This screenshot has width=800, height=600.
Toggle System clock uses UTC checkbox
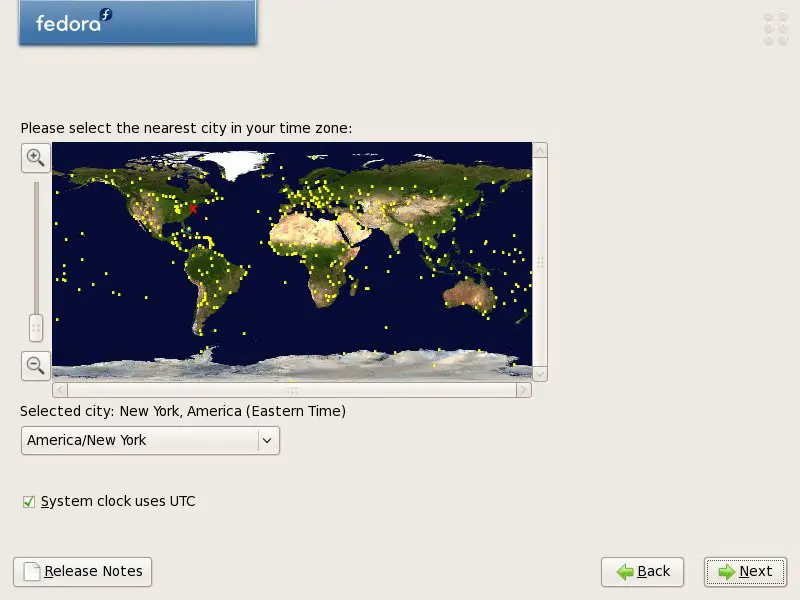pyautogui.click(x=29, y=502)
